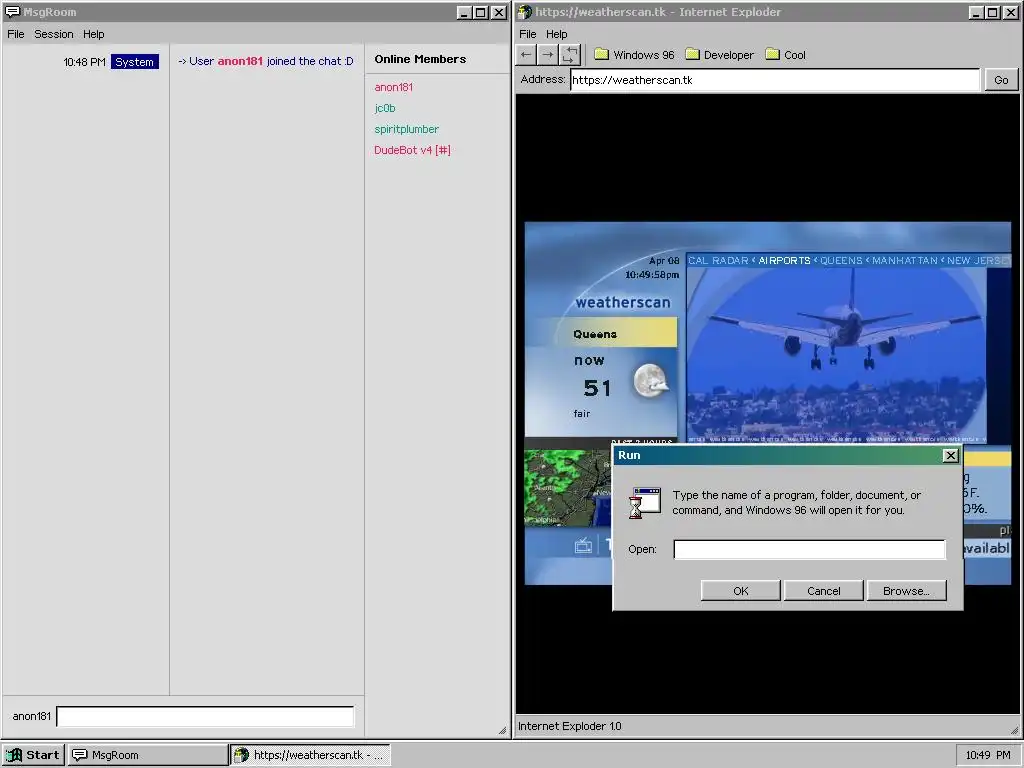
Task: Select QUEENS tab in weatherscan
Action: [x=841, y=260]
